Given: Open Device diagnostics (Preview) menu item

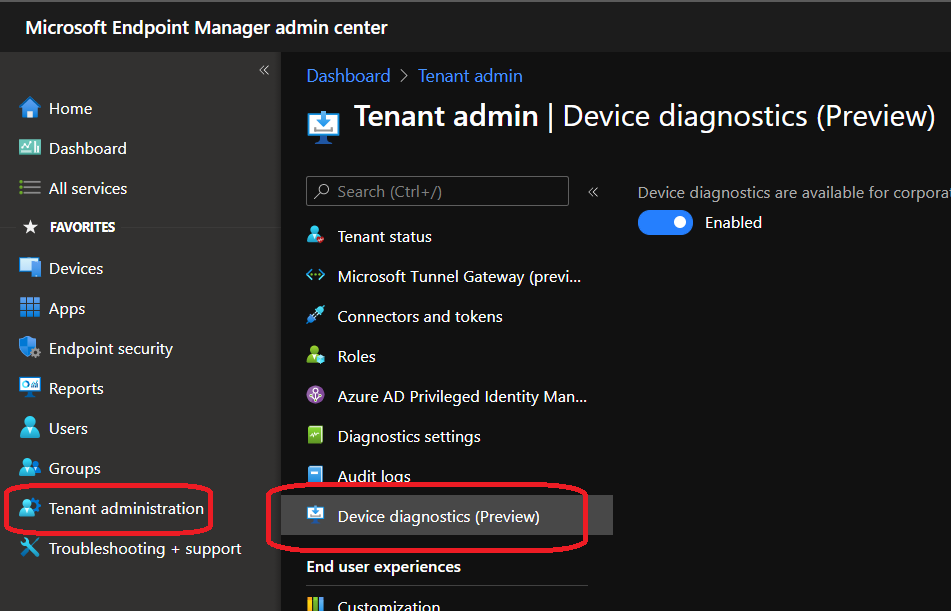Looking at the screenshot, I should tap(438, 516).
